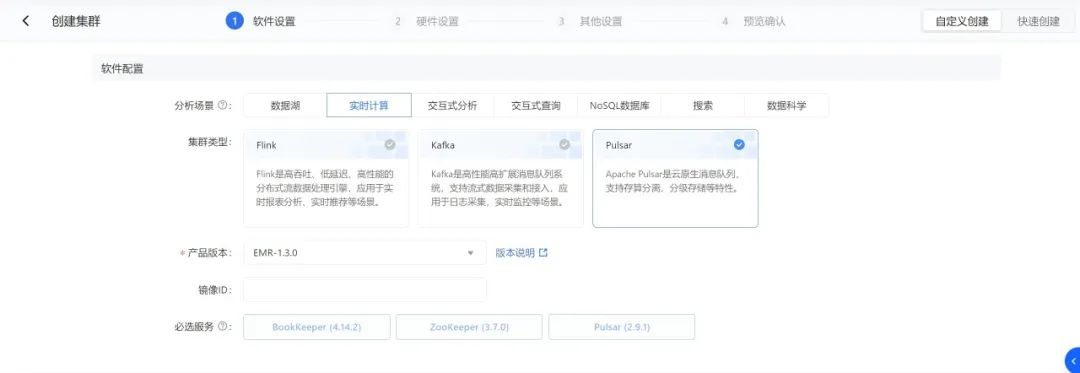Screen dimensions: 1080x373
Task: Go back using the left arrow icon
Action: tap(25, 21)
